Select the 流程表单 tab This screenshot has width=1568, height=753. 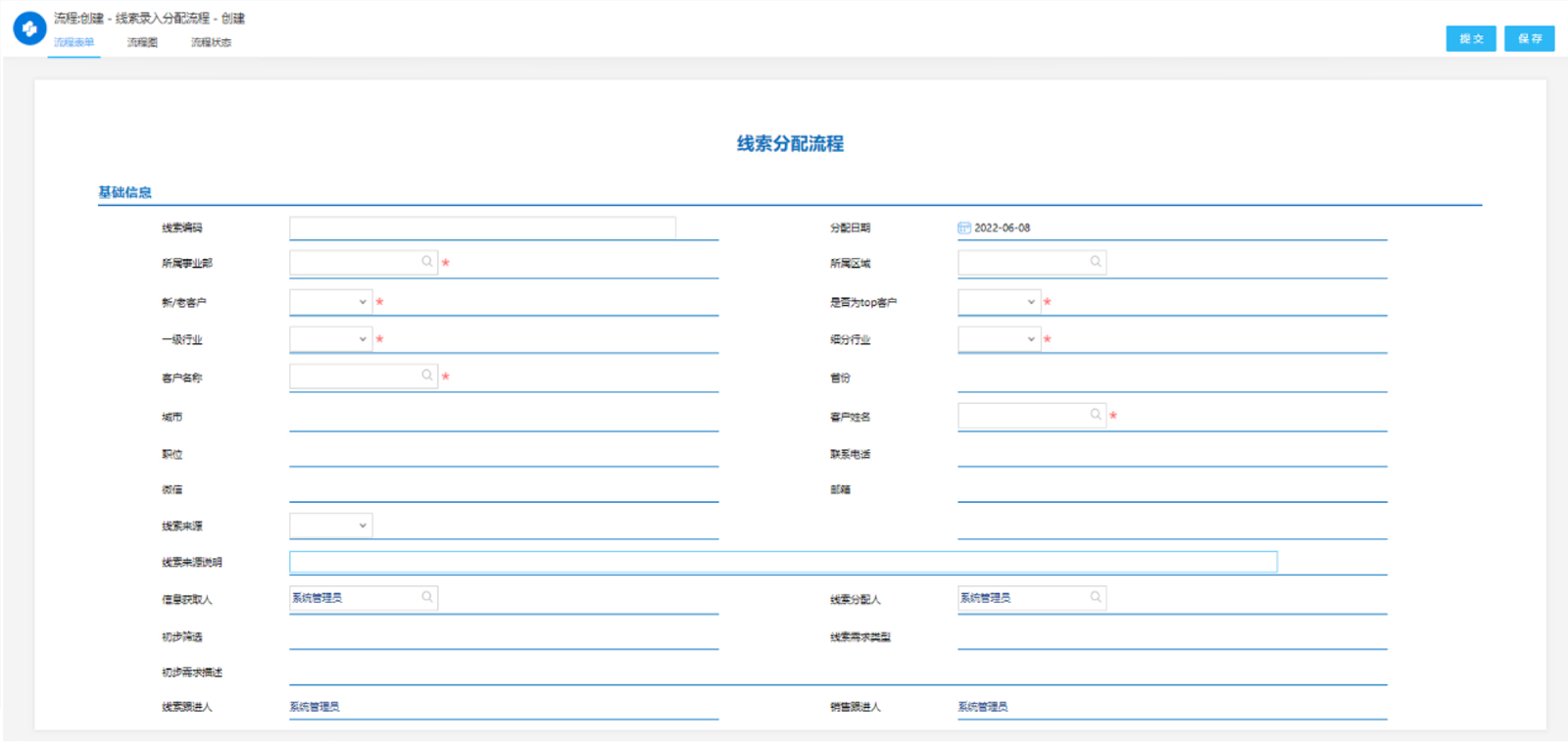pos(74,42)
